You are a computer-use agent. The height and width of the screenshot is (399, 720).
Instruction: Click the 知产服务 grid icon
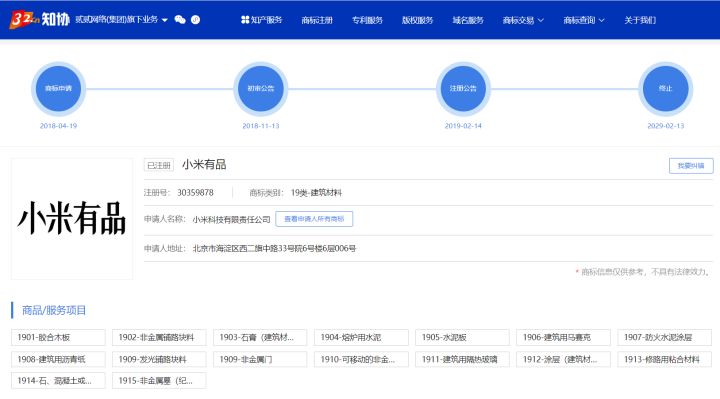click(245, 20)
